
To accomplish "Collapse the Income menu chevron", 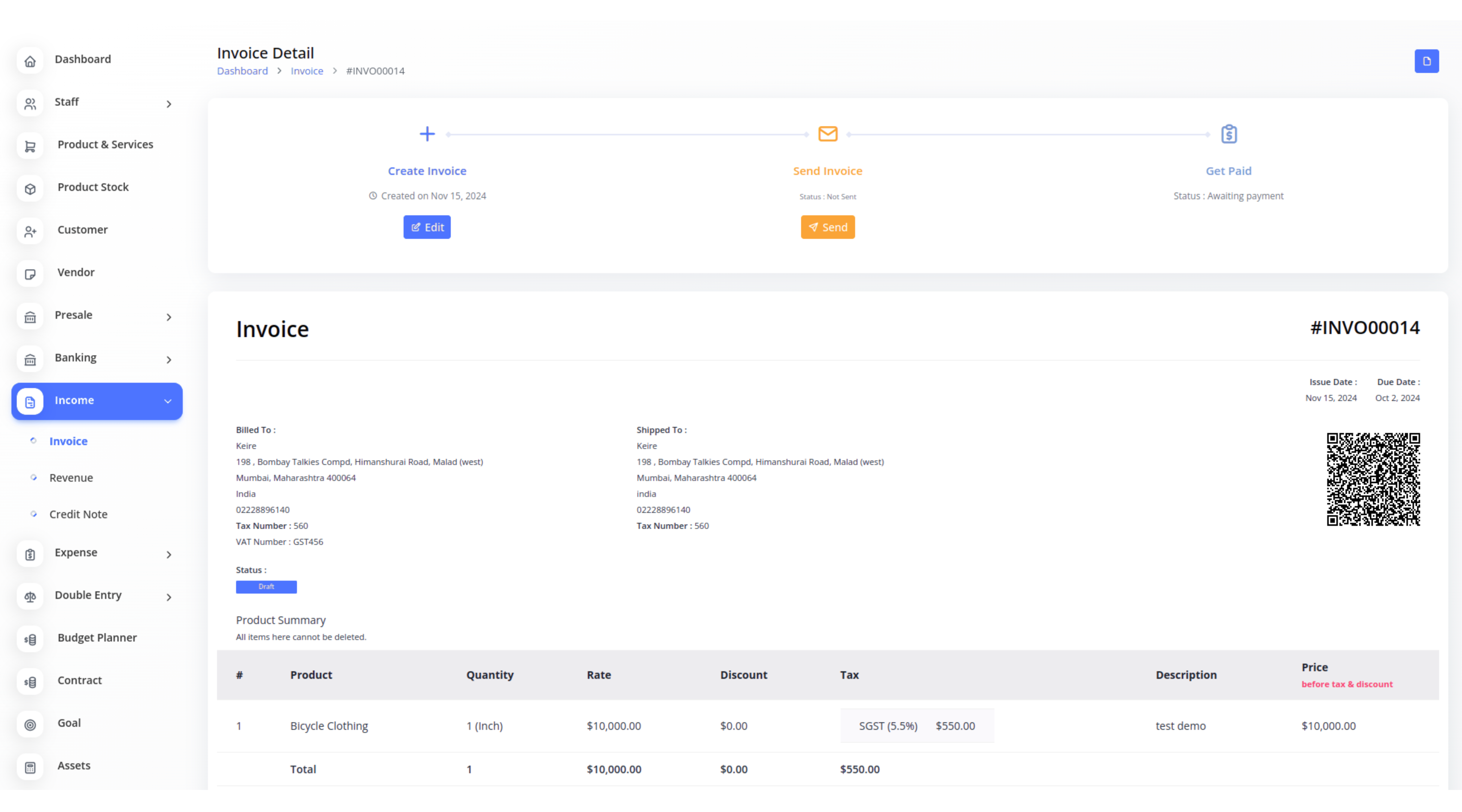I will click(168, 401).
